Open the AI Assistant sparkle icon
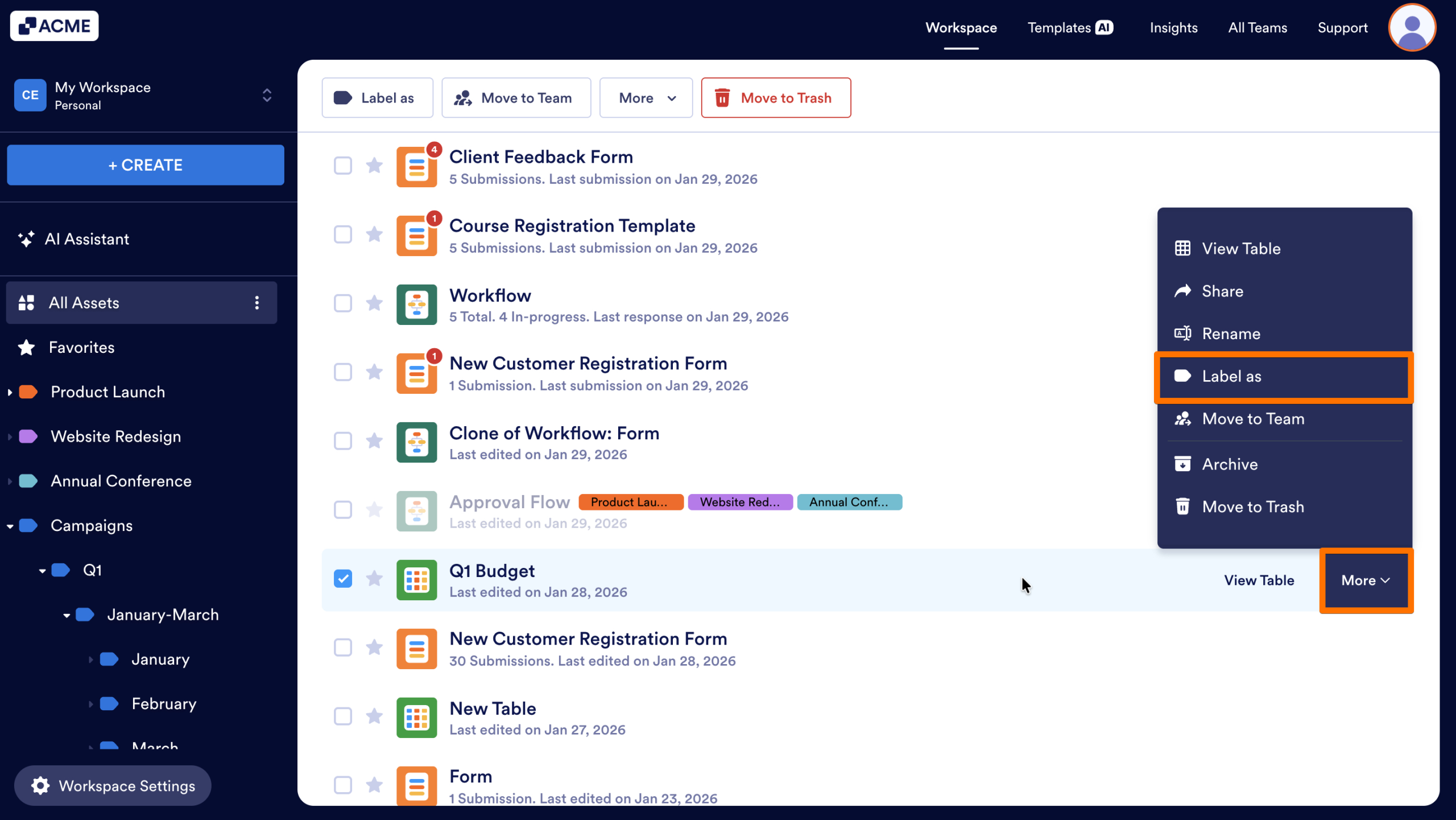 [x=26, y=239]
